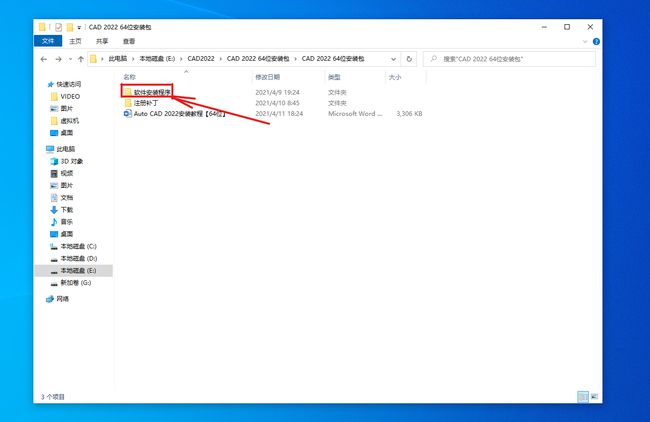Refresh the current folder view
650x422 pixels.
coord(409,59)
